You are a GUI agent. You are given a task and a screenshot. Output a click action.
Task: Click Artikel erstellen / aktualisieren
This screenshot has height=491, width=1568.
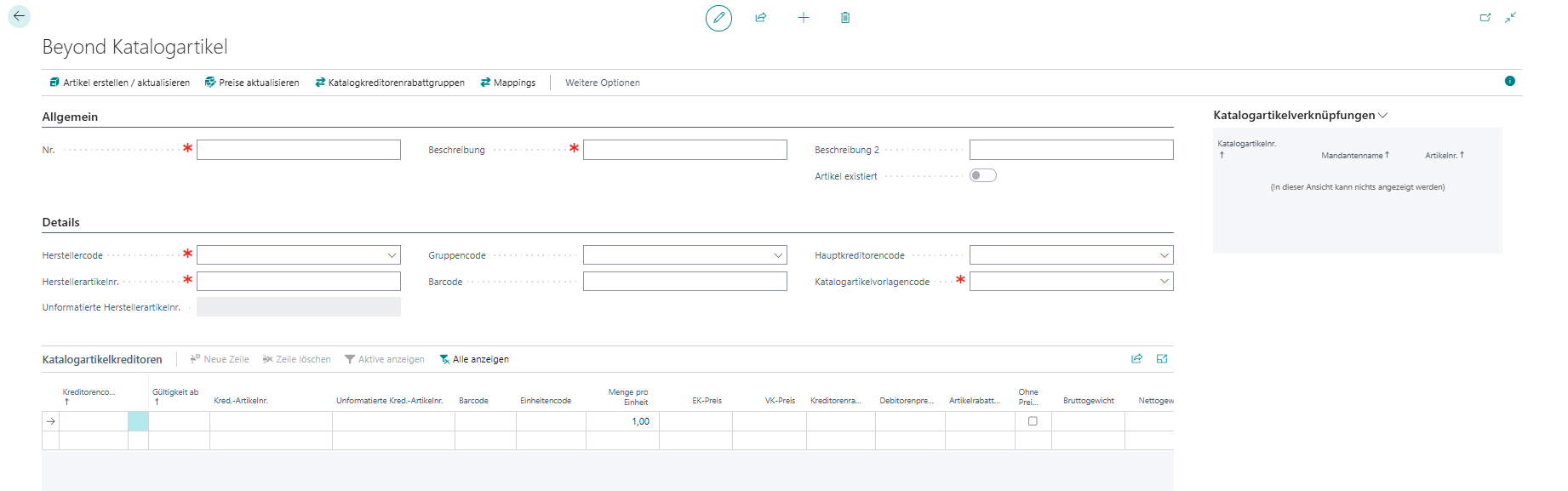[119, 83]
